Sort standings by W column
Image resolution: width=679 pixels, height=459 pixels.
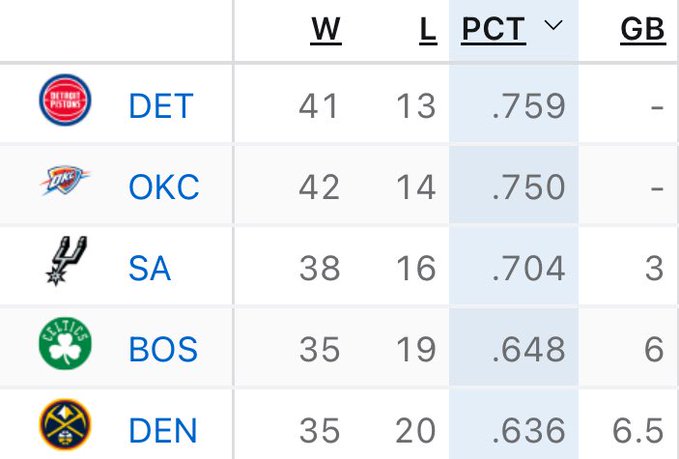point(326,30)
